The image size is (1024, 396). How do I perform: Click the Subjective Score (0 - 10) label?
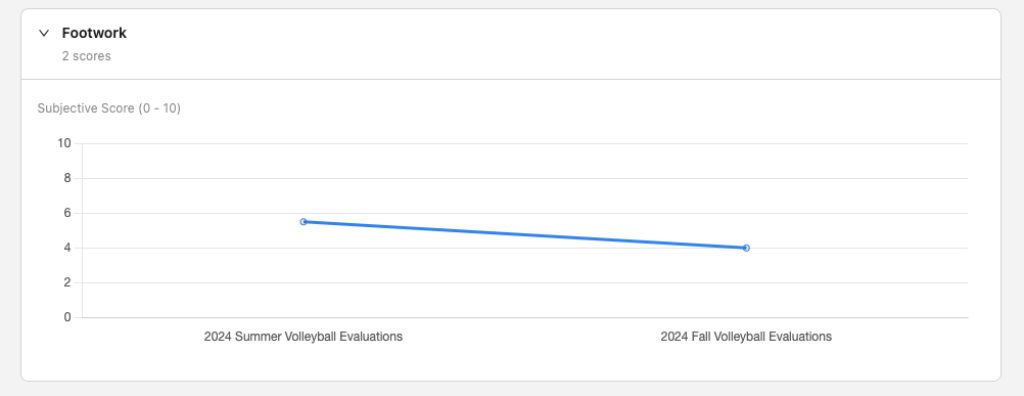109,108
